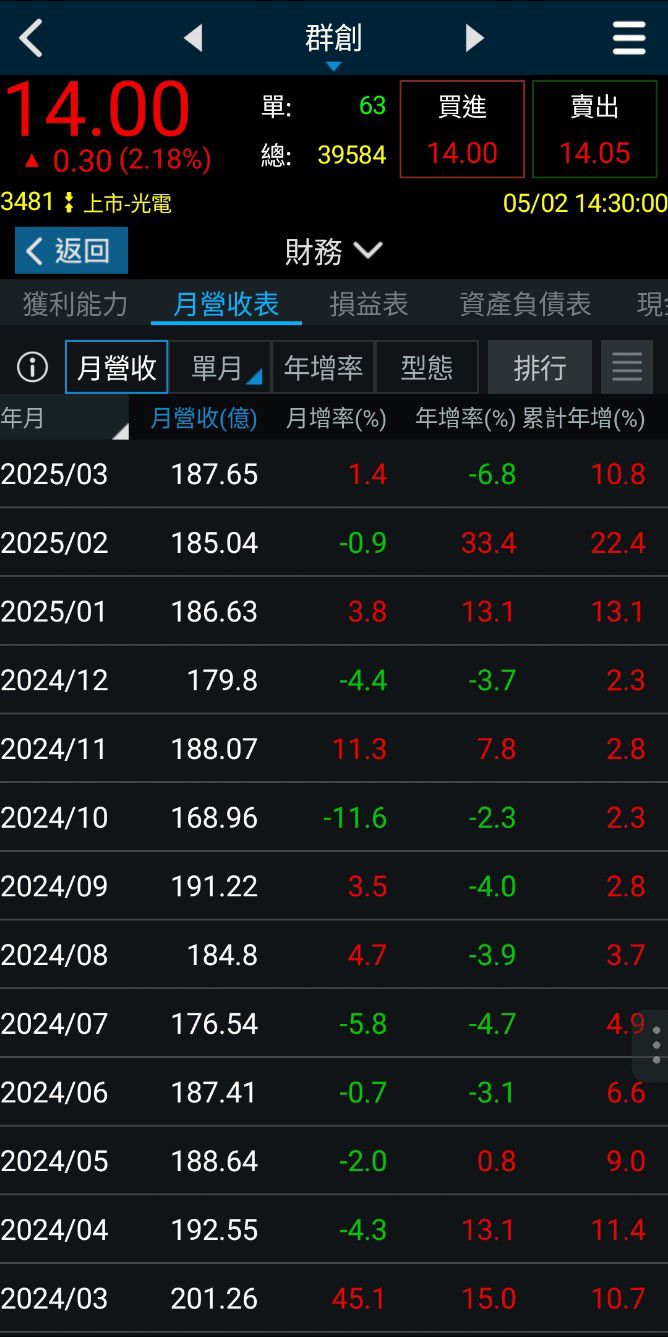Click yearly growth 33.4 for 2025/02
668x1337 pixels.
(x=488, y=543)
